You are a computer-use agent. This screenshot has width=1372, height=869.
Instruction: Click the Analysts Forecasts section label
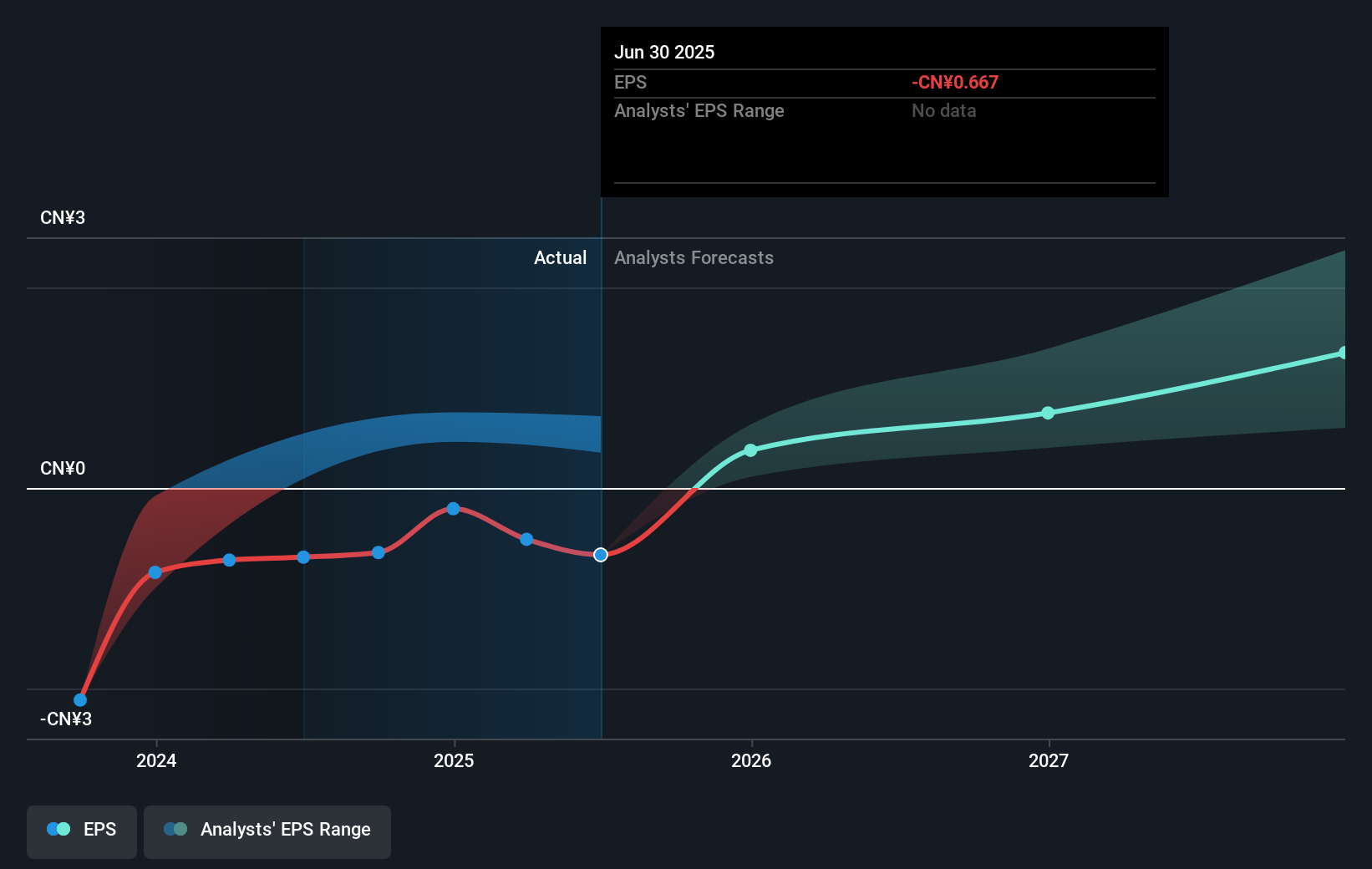pos(694,257)
